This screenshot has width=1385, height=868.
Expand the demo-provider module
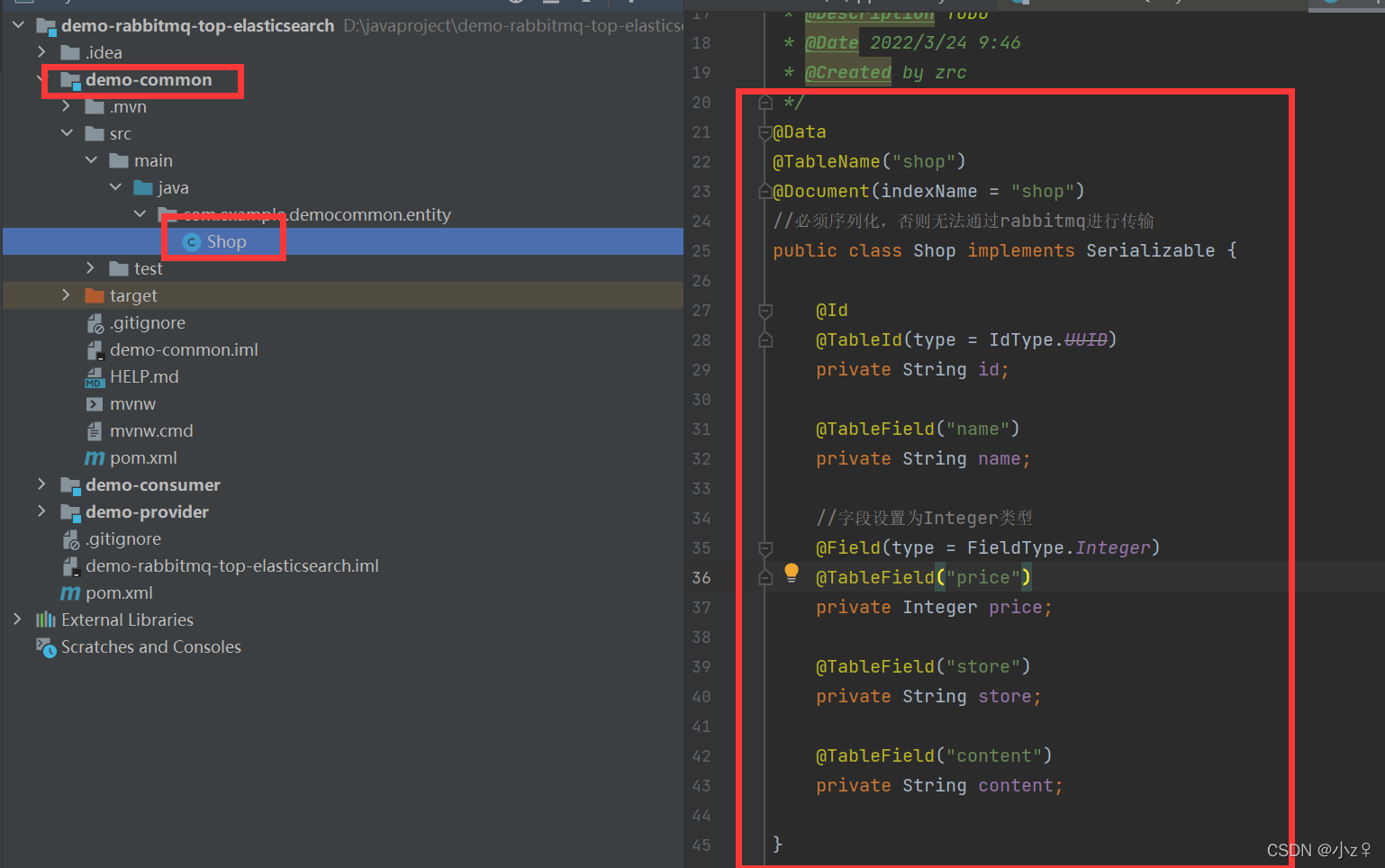point(41,511)
